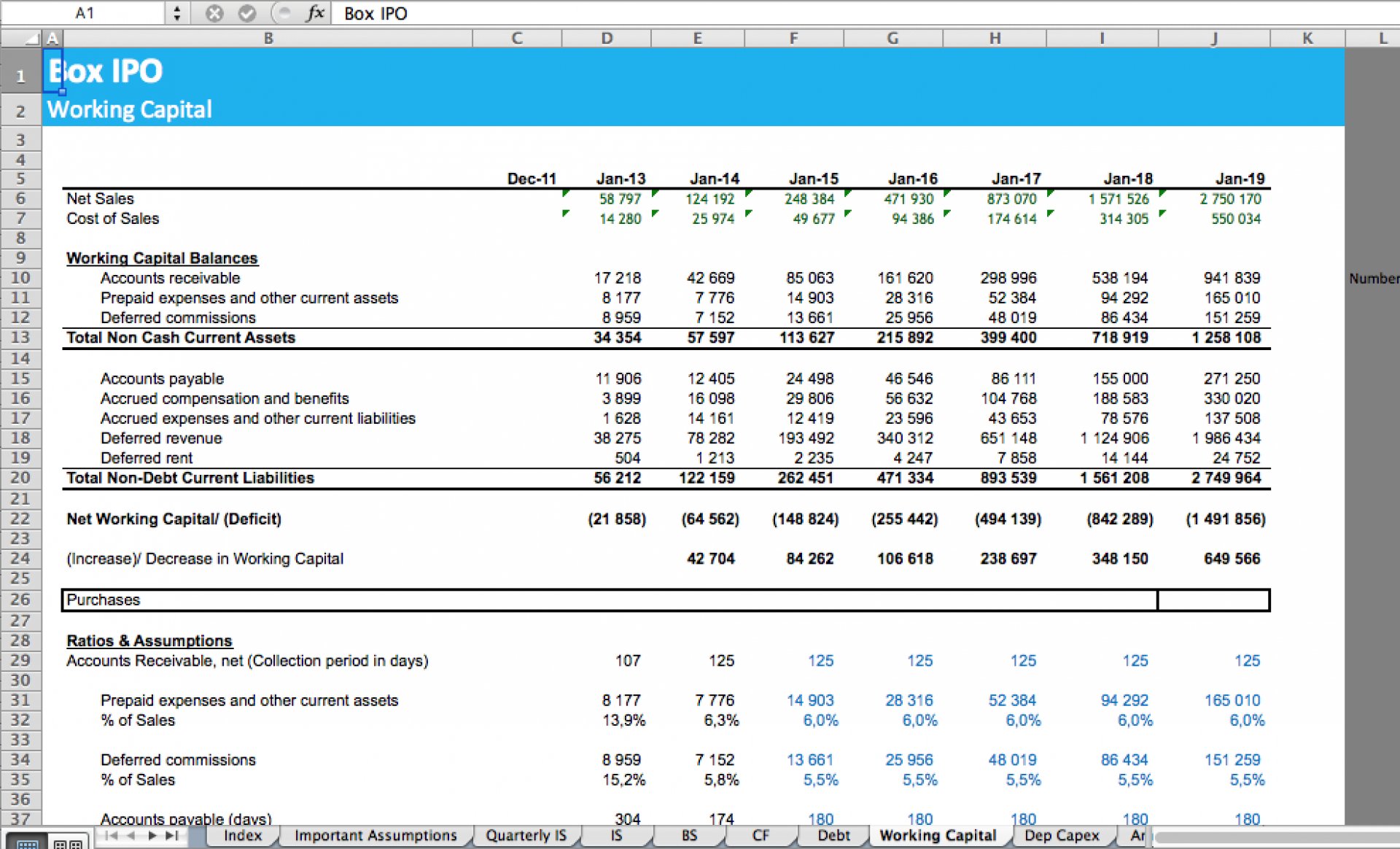Click the confirm entry checkmark button

tap(247, 13)
